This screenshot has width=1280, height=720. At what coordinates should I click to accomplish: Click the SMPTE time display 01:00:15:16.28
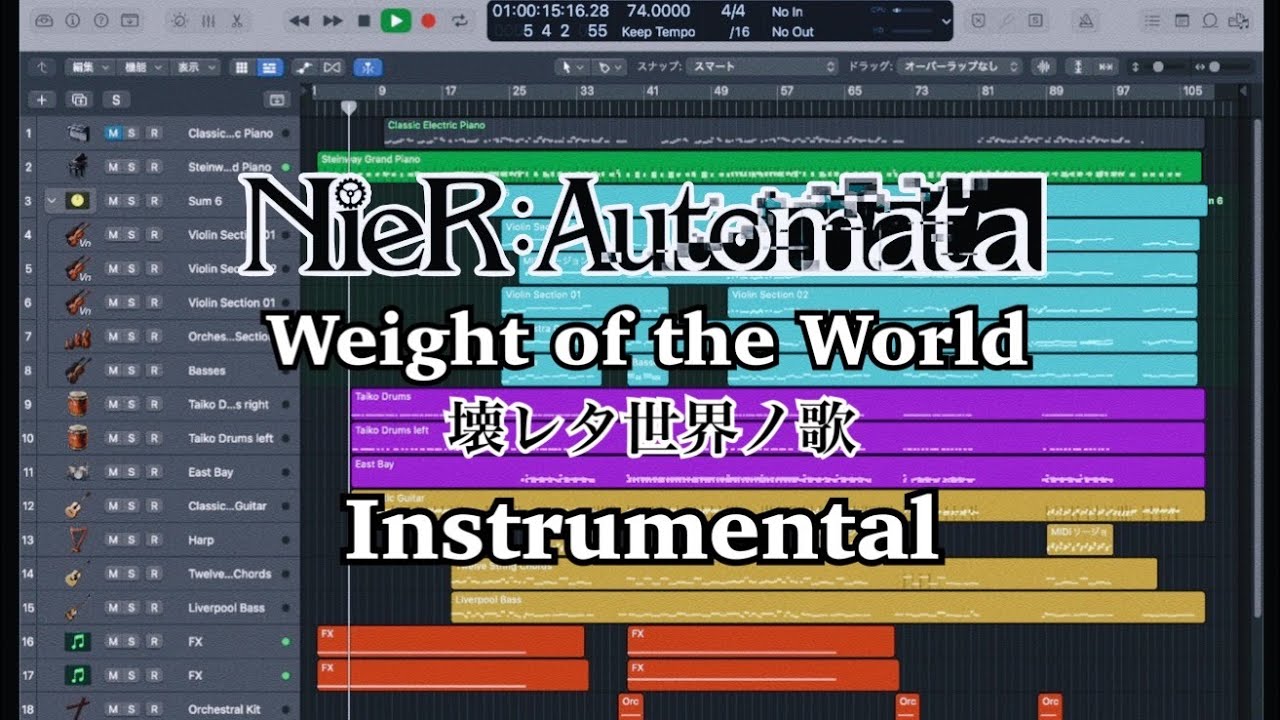[x=550, y=12]
